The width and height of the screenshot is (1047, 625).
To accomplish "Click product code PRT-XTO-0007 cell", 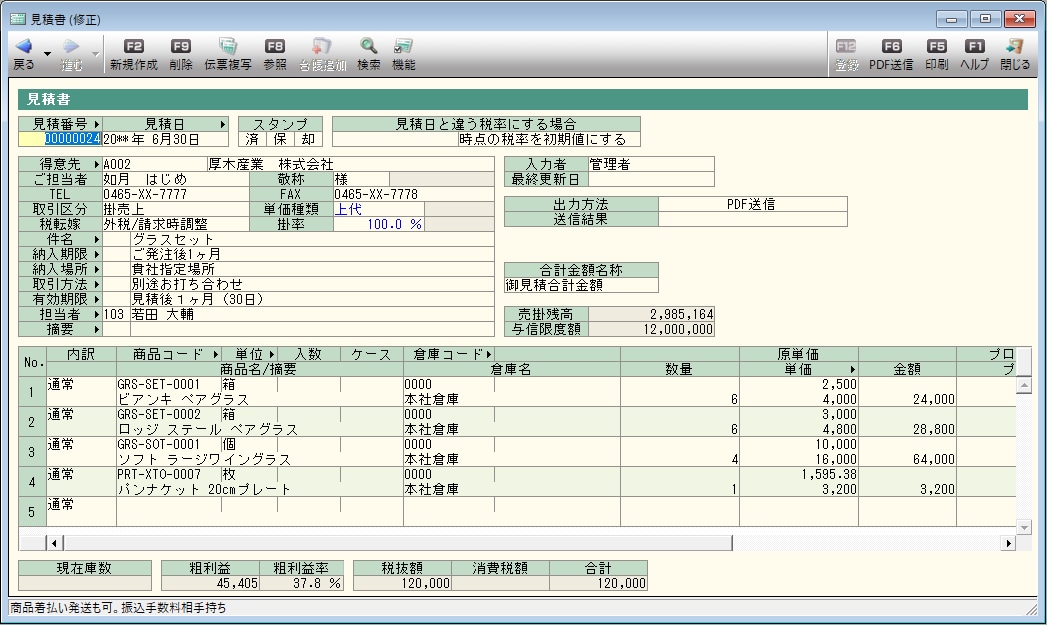I will click(168, 474).
